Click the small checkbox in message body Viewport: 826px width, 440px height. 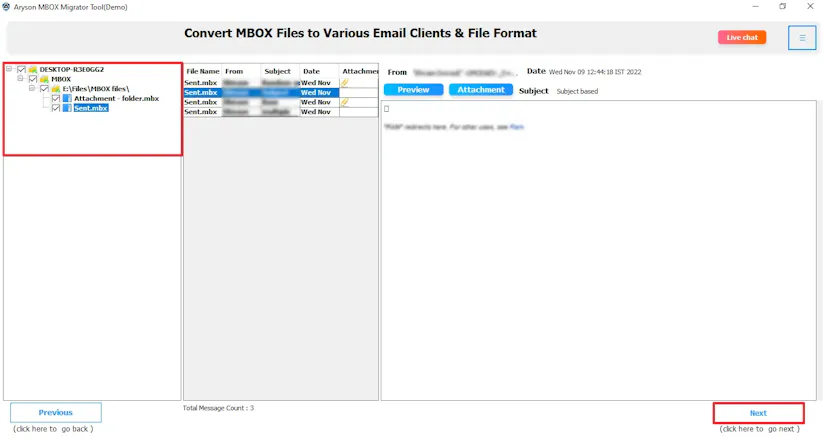(387, 109)
